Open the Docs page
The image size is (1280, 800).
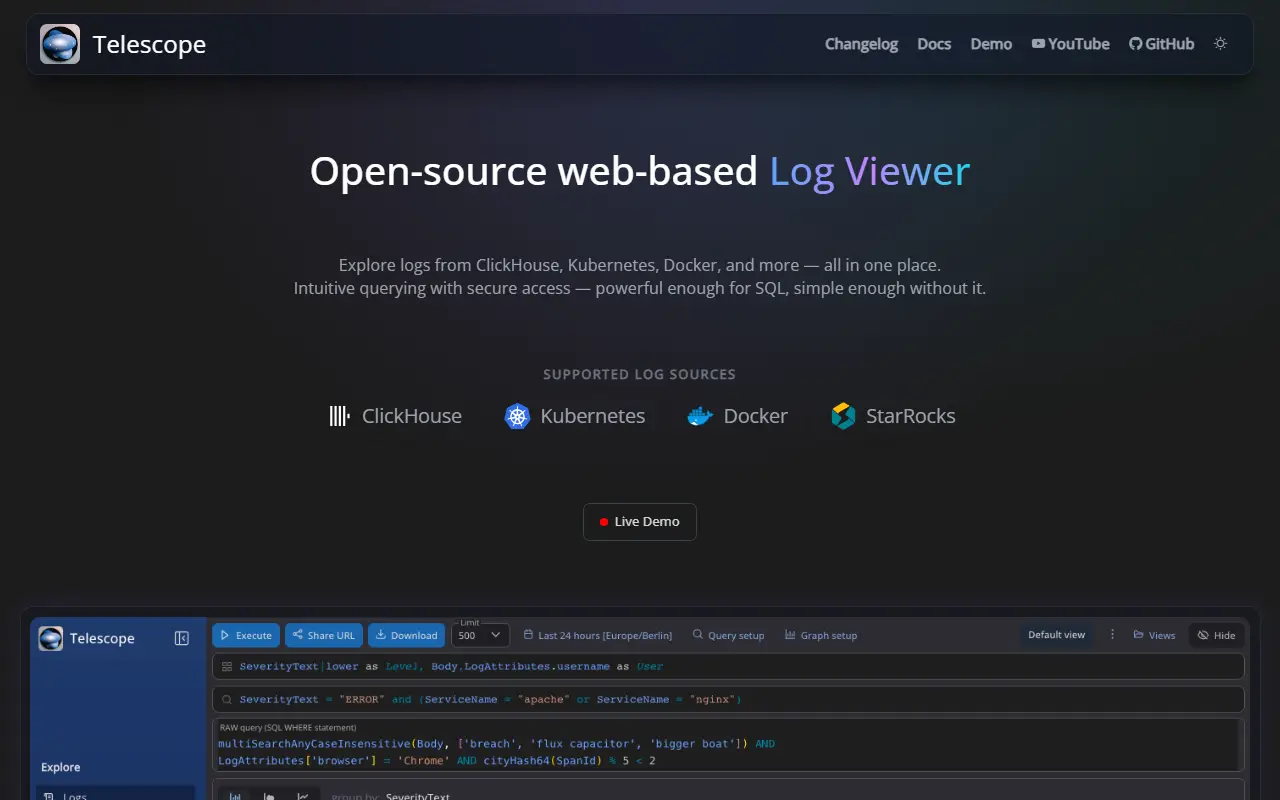[934, 44]
